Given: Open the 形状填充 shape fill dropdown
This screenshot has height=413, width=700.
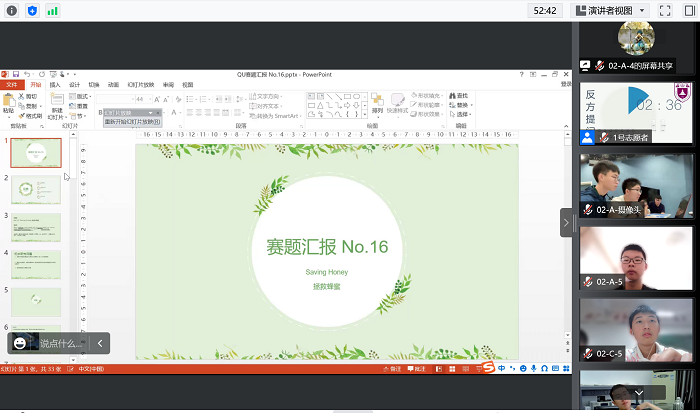Looking at the screenshot, I should pos(427,96).
